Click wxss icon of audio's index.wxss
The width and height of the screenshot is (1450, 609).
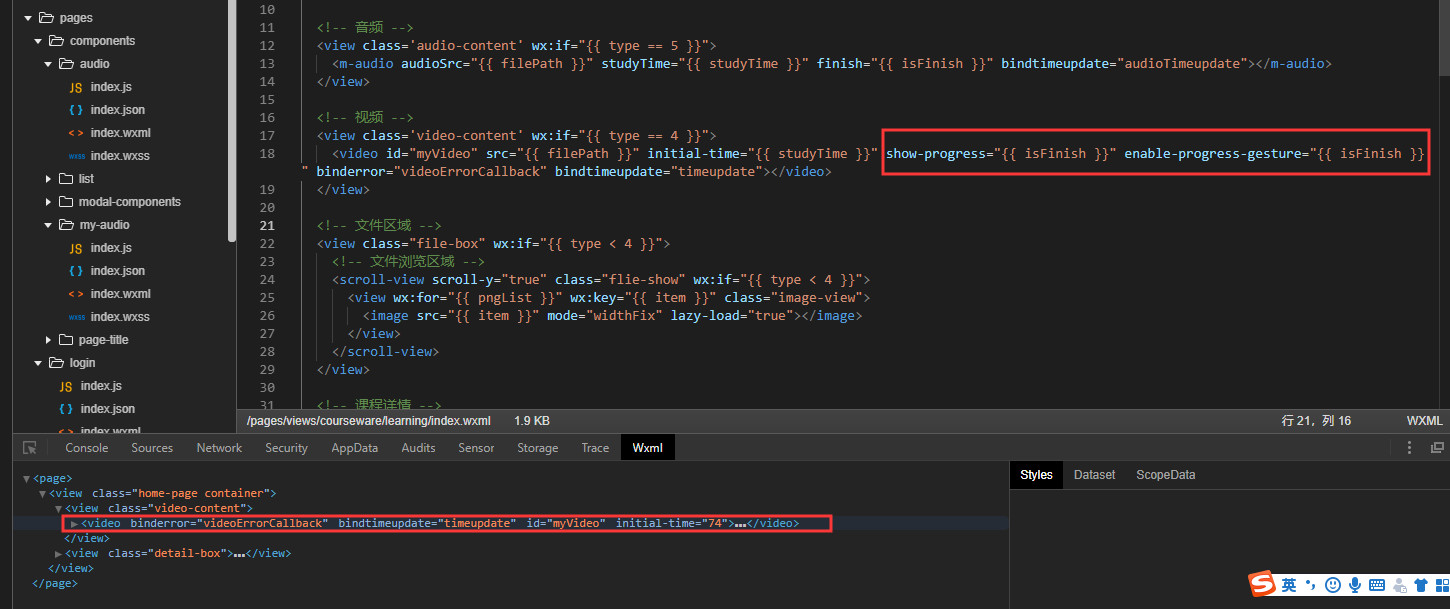click(76, 156)
